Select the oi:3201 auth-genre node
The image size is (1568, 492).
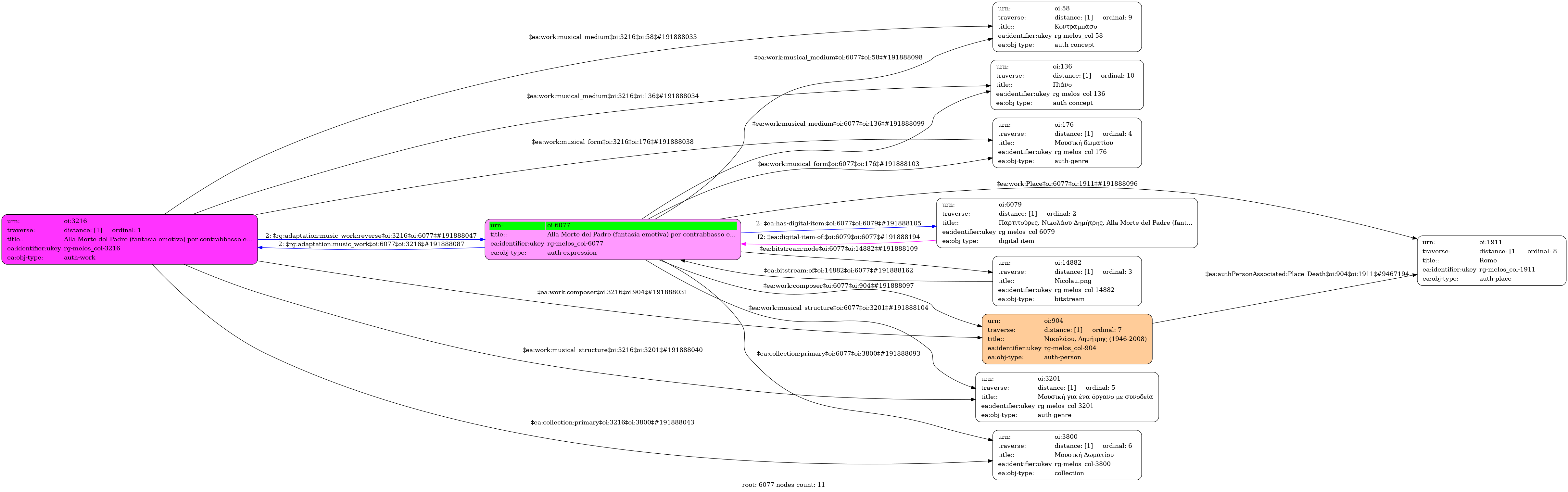point(1067,397)
